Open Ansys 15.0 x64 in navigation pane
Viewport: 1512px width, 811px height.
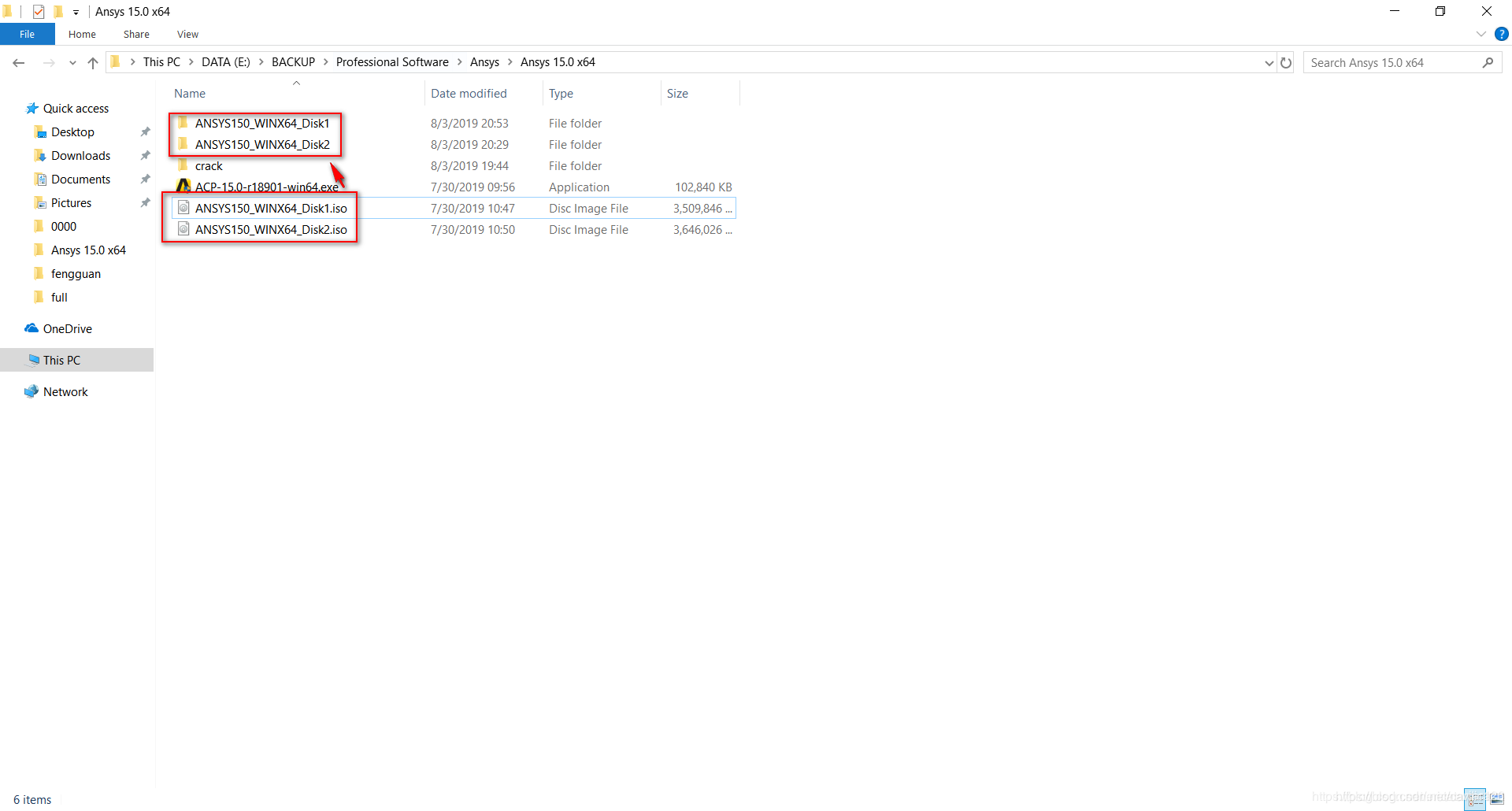point(88,250)
